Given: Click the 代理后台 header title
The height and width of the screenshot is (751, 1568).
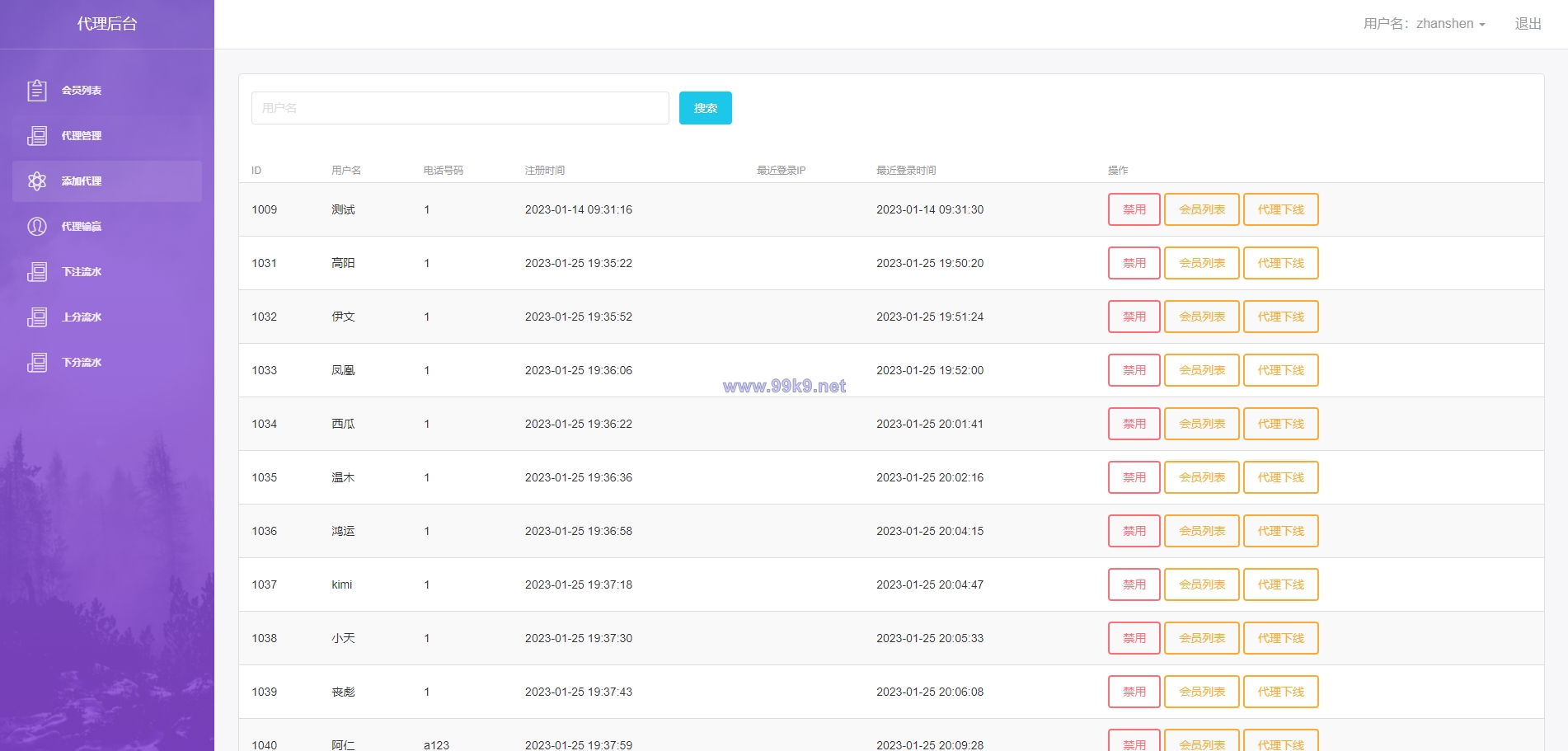Looking at the screenshot, I should tap(107, 24).
